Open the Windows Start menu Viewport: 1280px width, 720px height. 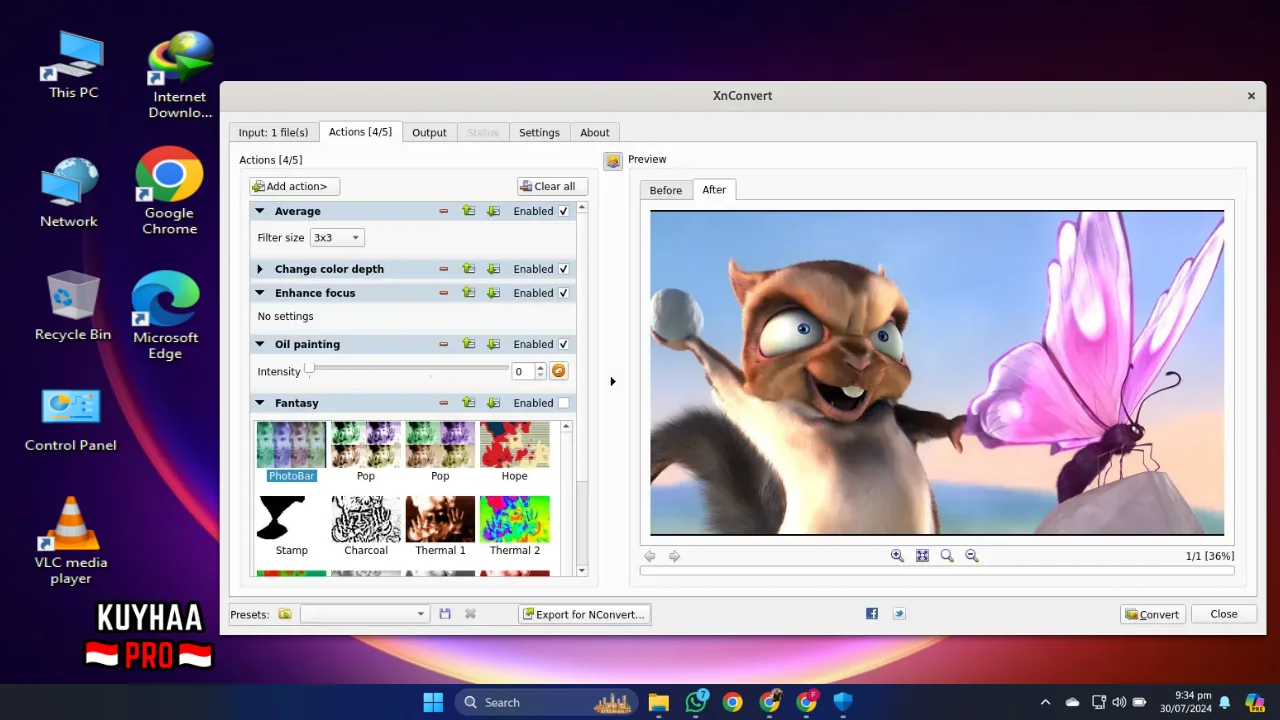point(433,702)
